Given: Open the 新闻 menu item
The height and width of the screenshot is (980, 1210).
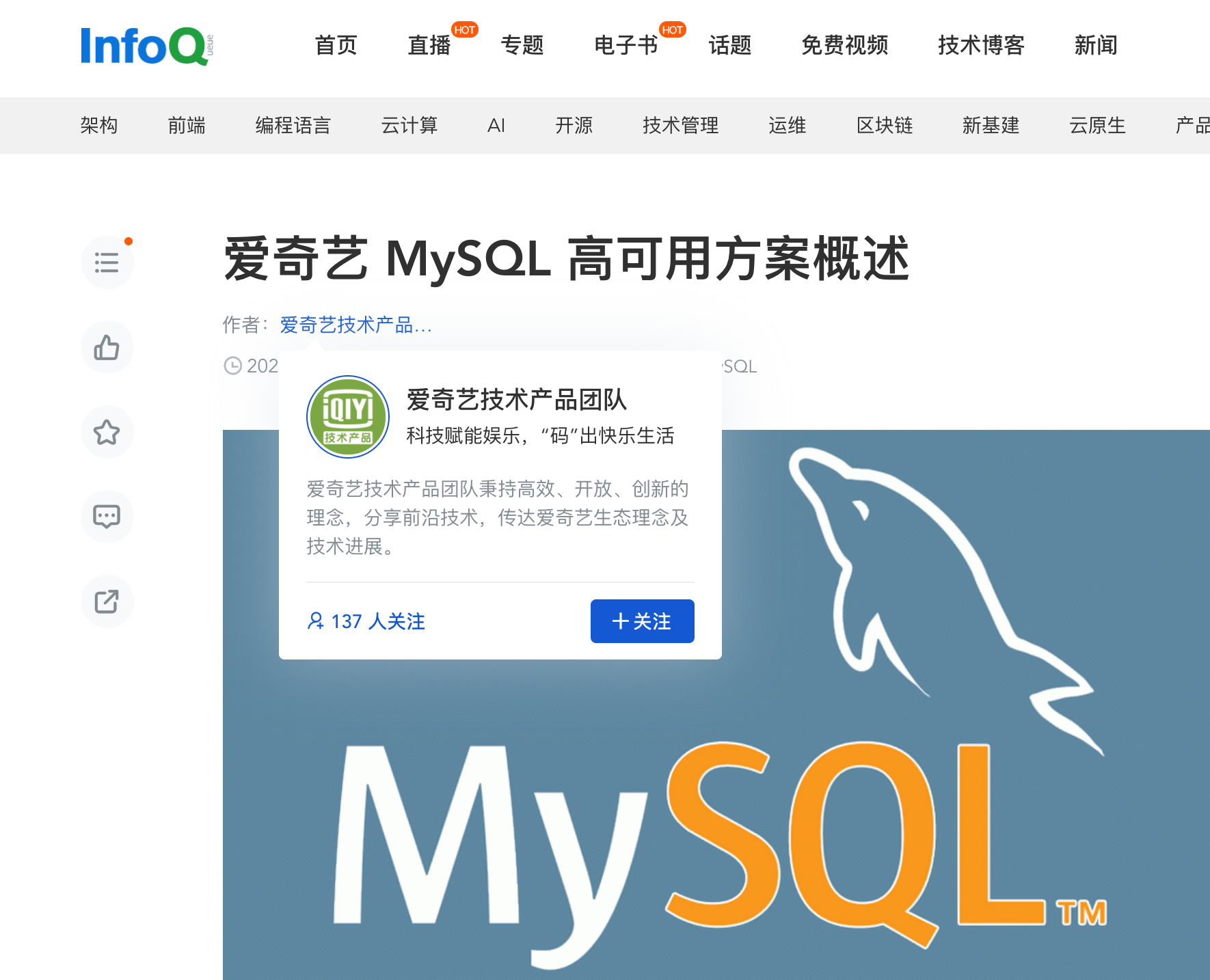Looking at the screenshot, I should point(1095,45).
